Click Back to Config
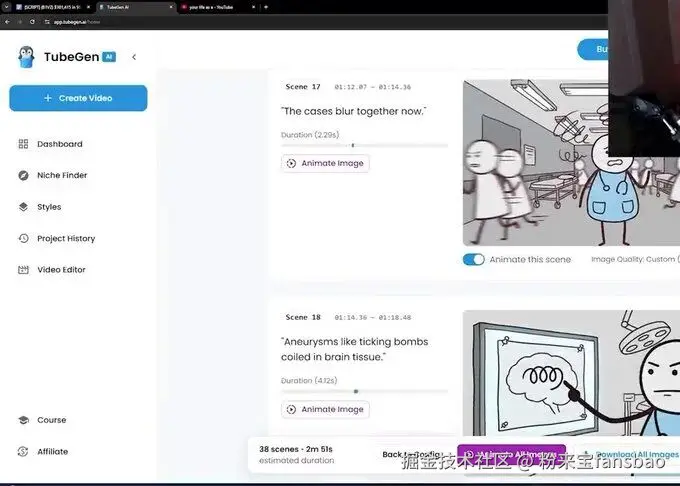 412,454
